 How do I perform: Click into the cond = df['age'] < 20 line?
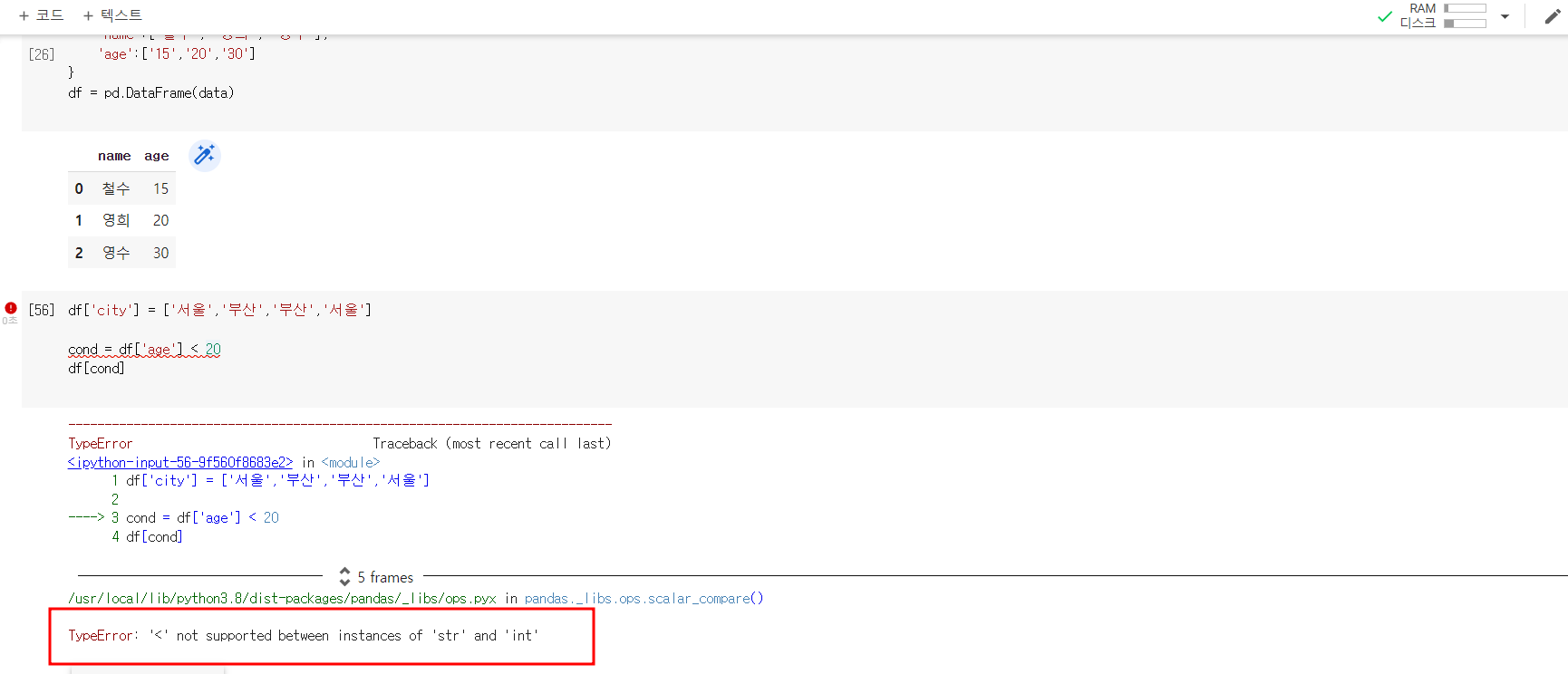[144, 349]
